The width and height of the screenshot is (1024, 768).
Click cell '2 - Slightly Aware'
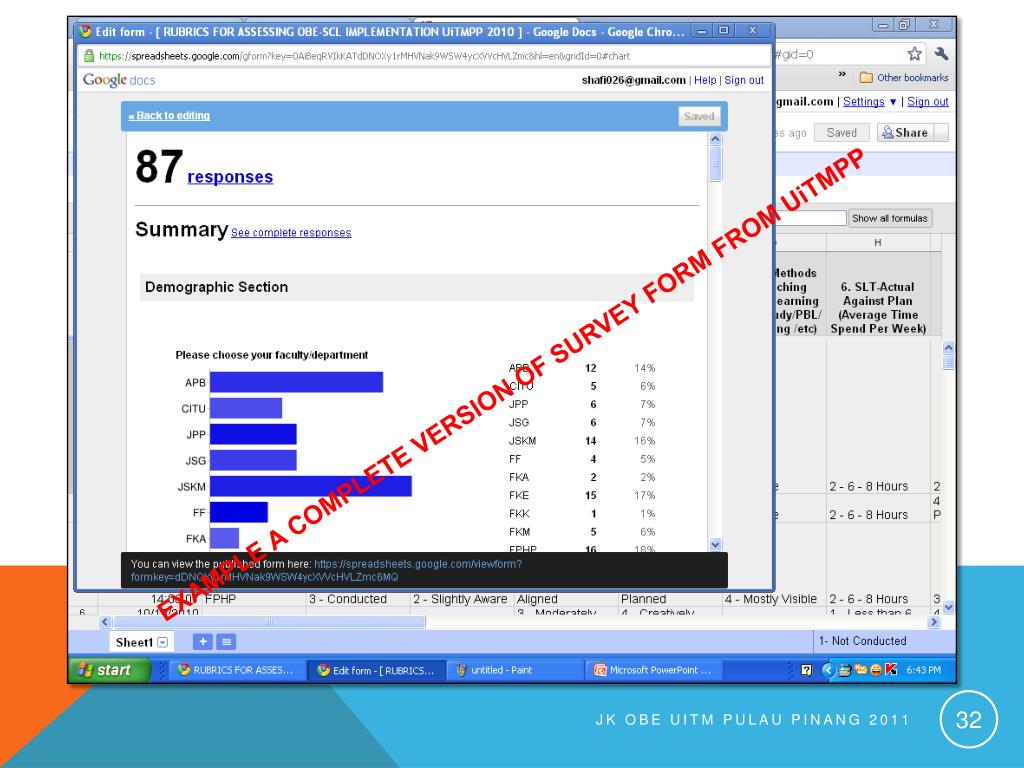(460, 599)
